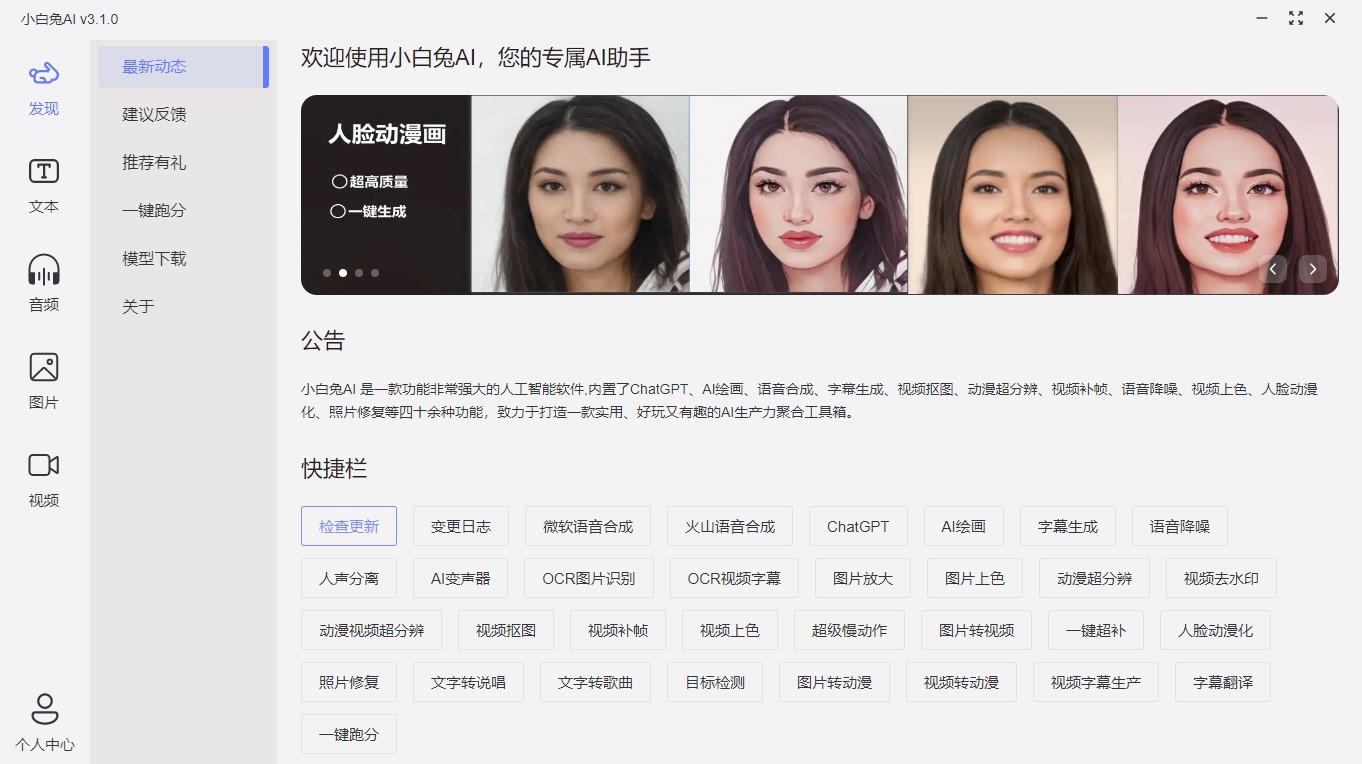The height and width of the screenshot is (764, 1362).
Task: Open 视频上色 shortcut
Action: click(730, 630)
